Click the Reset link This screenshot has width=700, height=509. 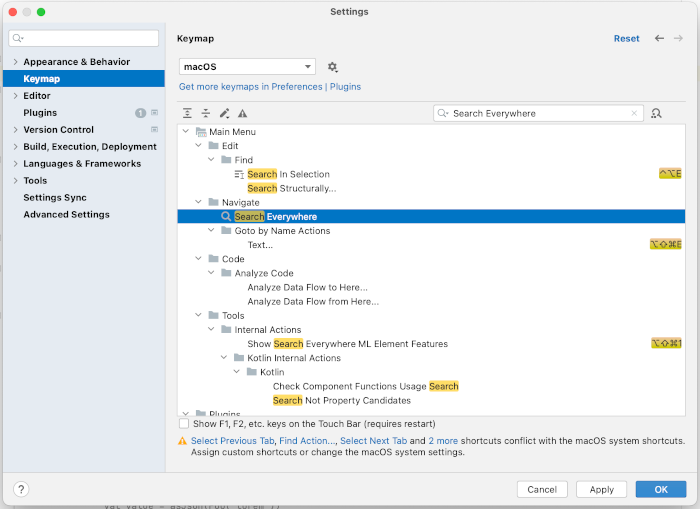point(626,38)
